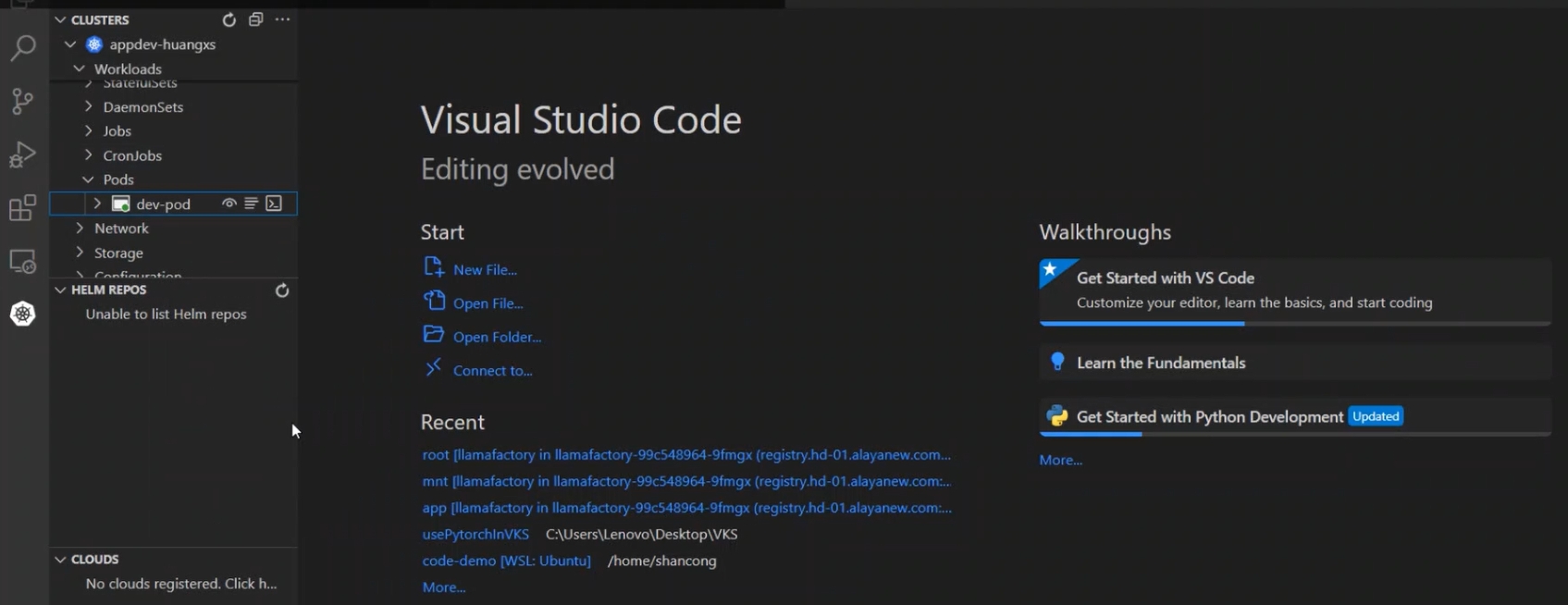The image size is (1568, 605).
Task: Open the Run and Debug view
Action: (23, 154)
